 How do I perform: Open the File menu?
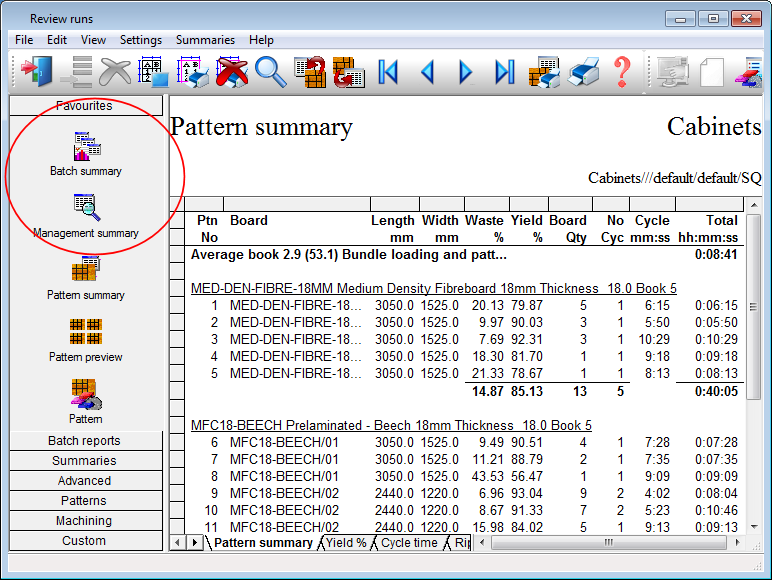[x=24, y=40]
